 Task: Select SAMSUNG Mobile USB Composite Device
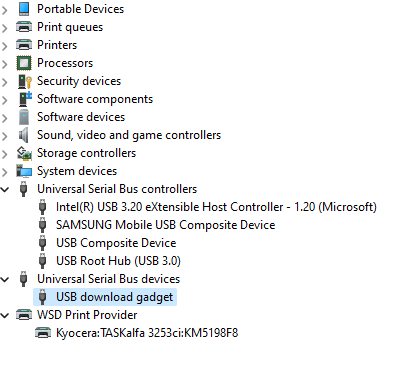(x=165, y=225)
